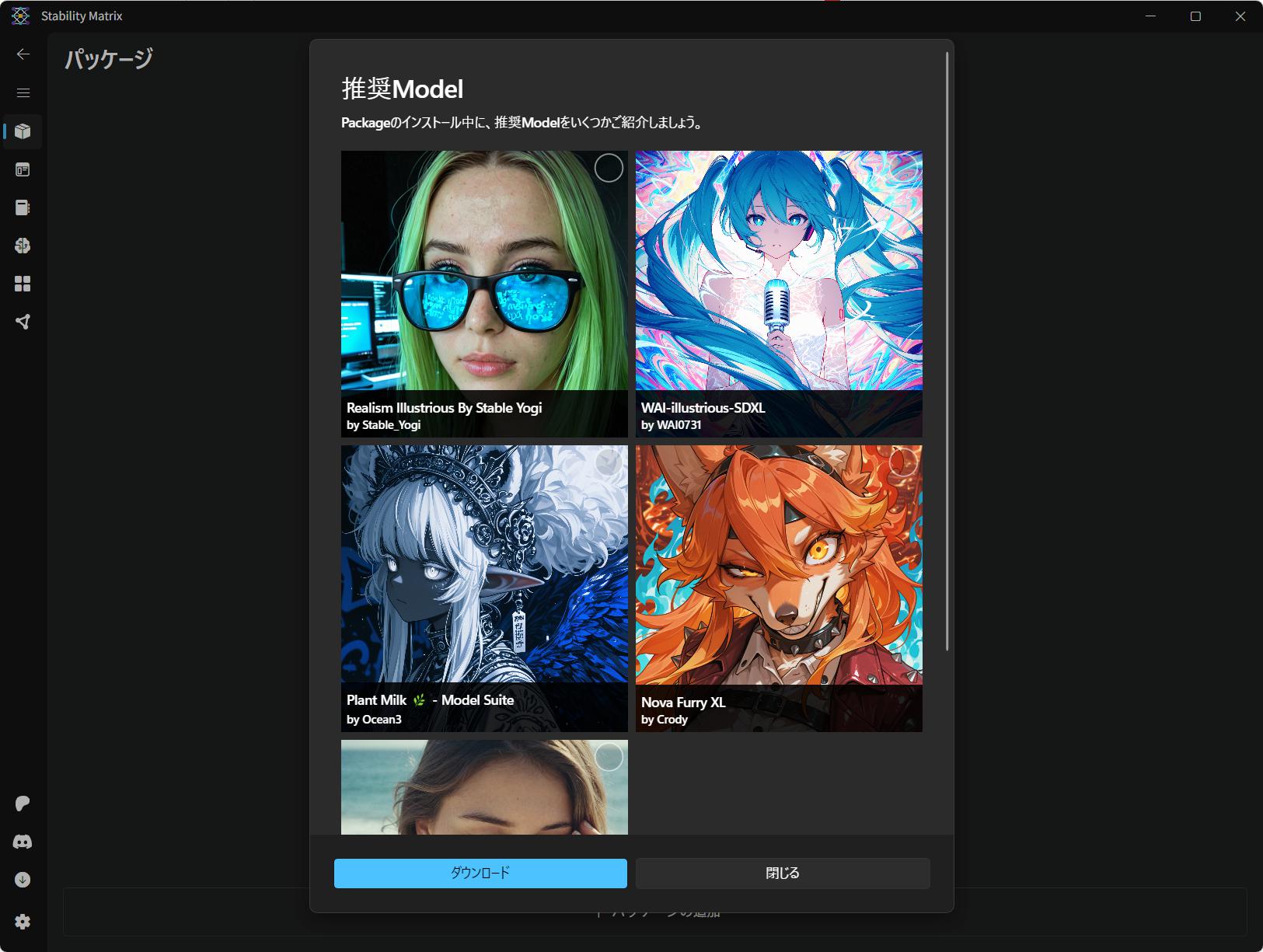
Task: Open the Patreon link icon
Action: 23,804
